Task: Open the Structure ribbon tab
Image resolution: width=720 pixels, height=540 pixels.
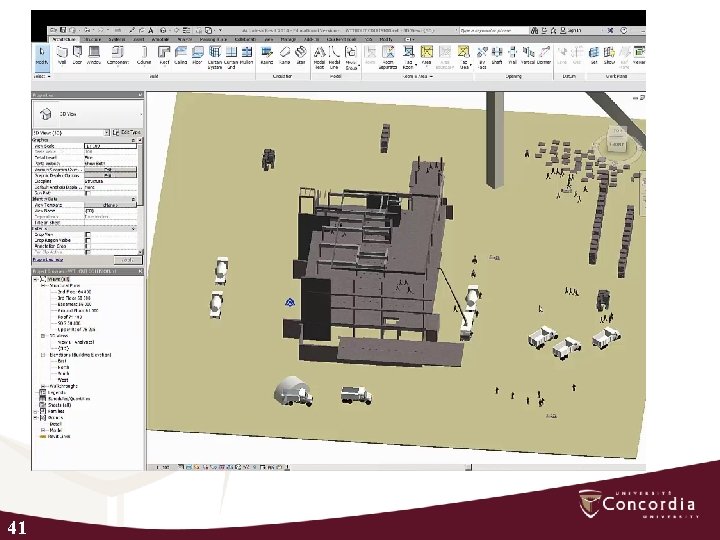Action: pos(93,39)
